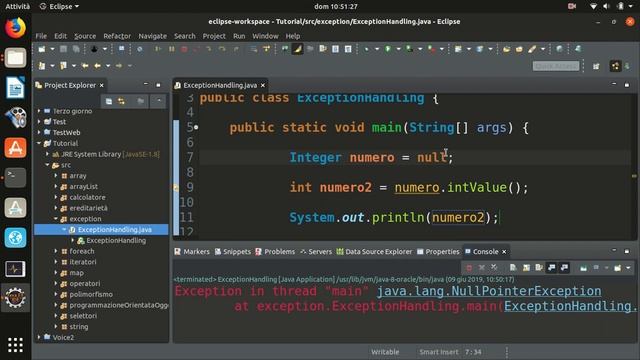This screenshot has height=360, width=640.
Task: Open the Refactor menu
Action: click(x=117, y=36)
